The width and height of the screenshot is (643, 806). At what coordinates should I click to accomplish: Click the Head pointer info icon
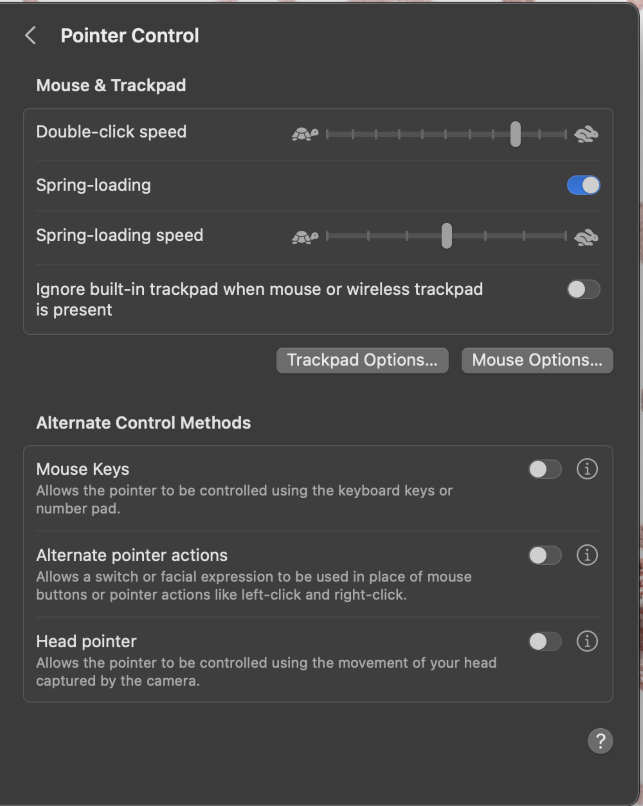[x=587, y=641]
